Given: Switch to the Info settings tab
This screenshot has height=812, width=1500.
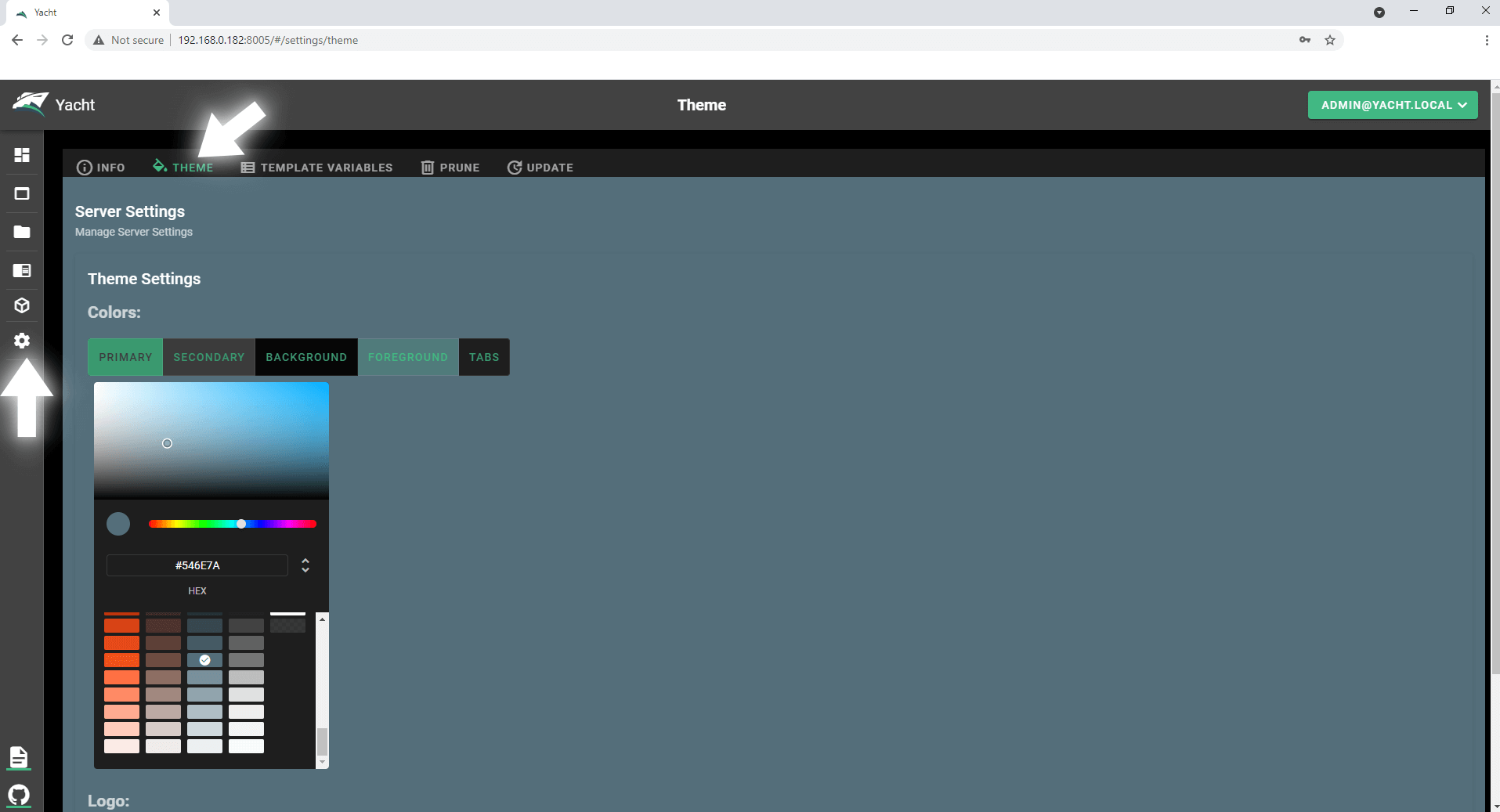Looking at the screenshot, I should pos(100,168).
